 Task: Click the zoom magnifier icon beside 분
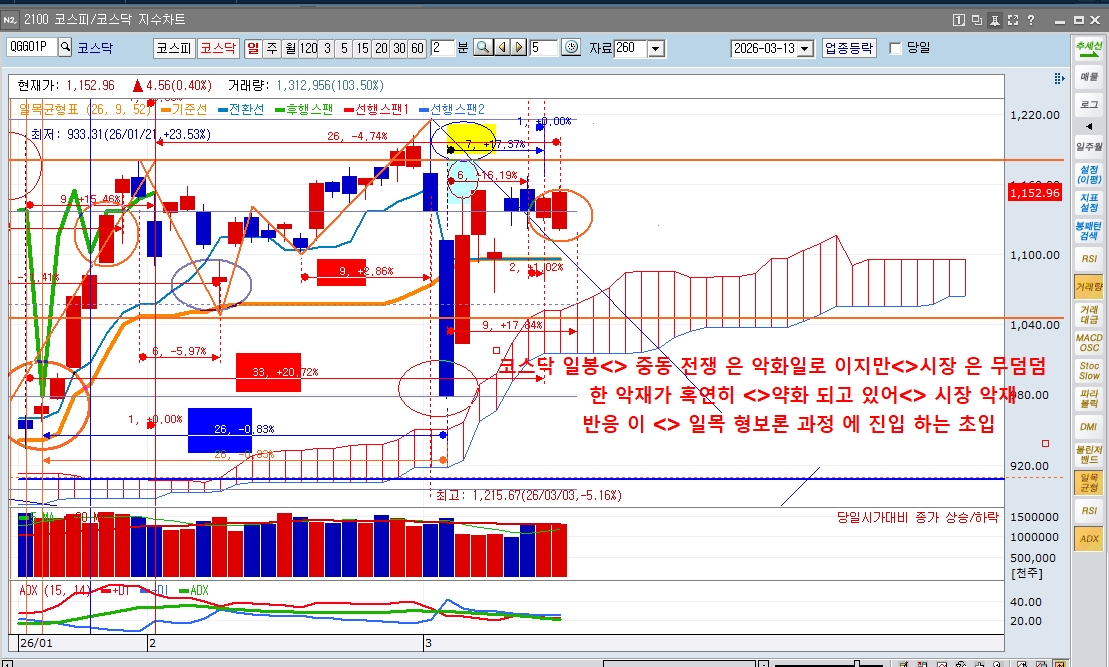(x=482, y=47)
